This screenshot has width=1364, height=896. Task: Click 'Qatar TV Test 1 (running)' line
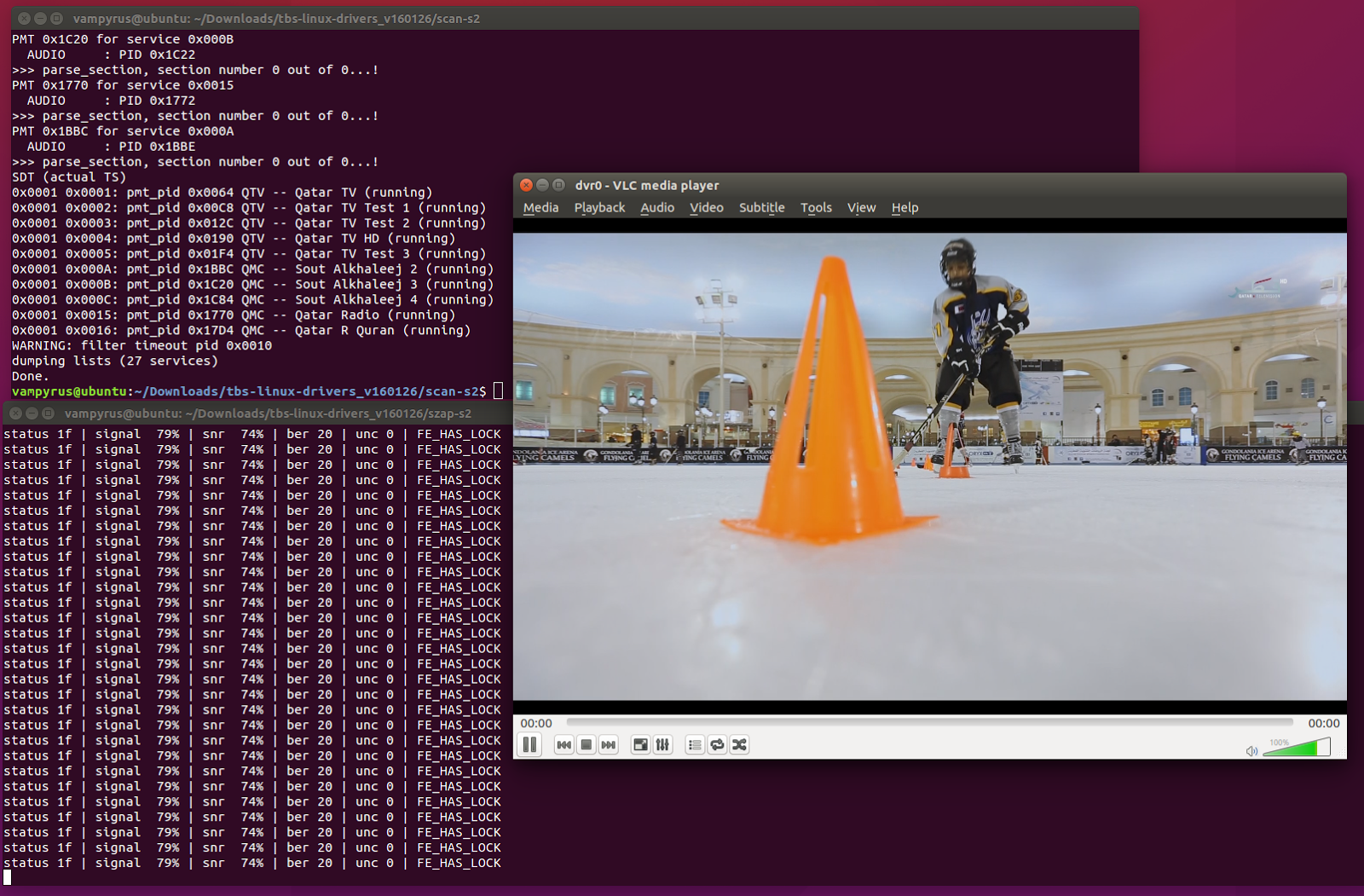click(249, 208)
